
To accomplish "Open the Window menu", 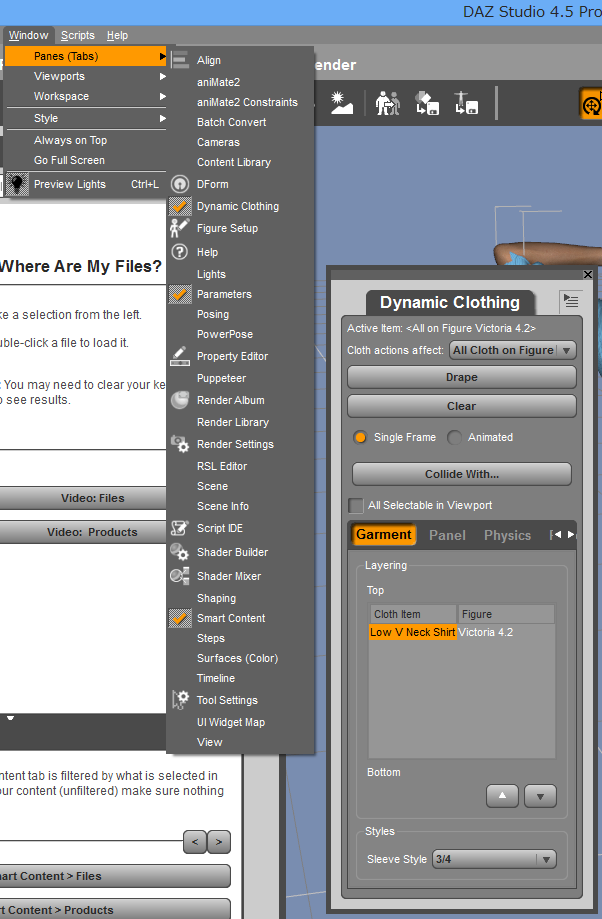I will coord(28,35).
